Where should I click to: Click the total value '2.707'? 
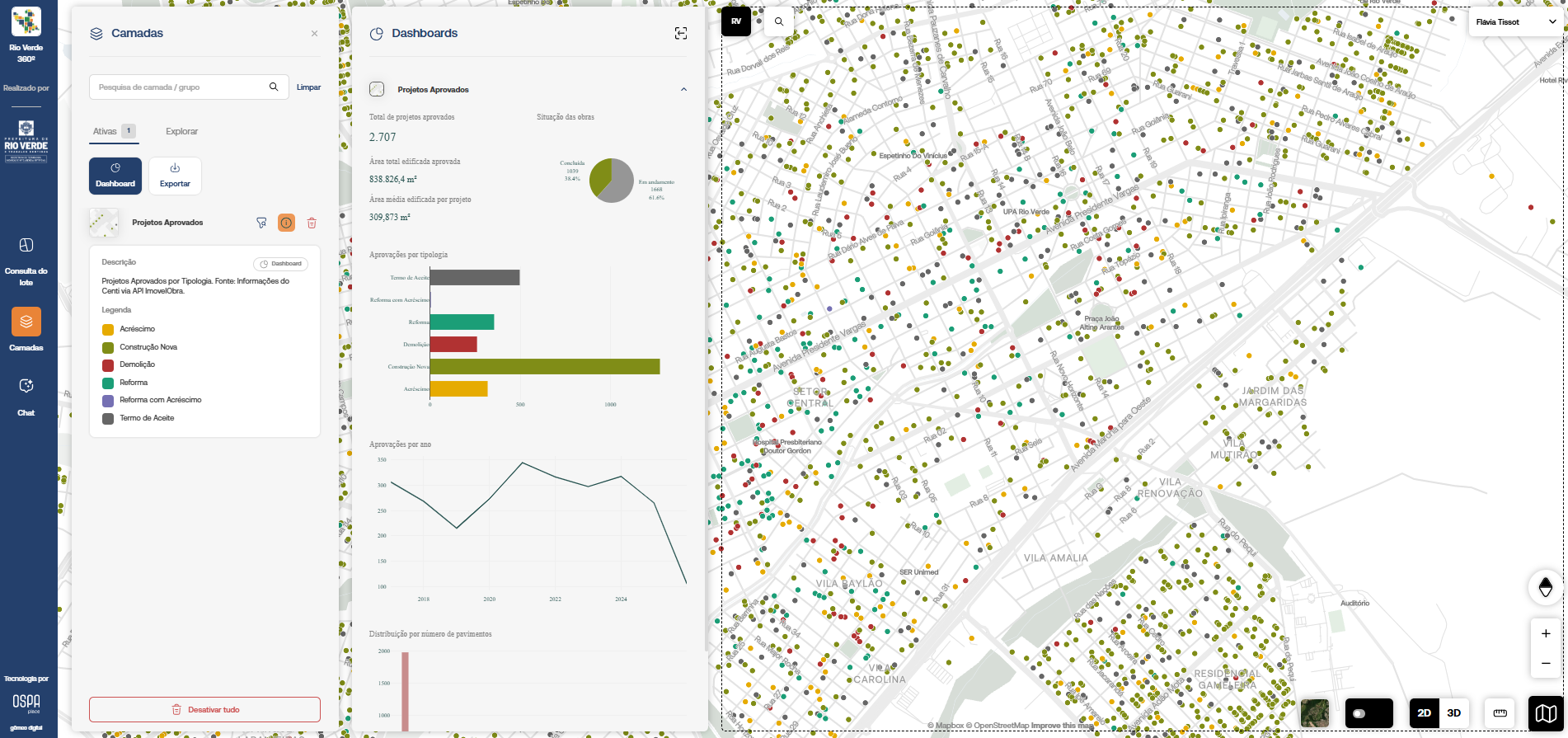(383, 138)
